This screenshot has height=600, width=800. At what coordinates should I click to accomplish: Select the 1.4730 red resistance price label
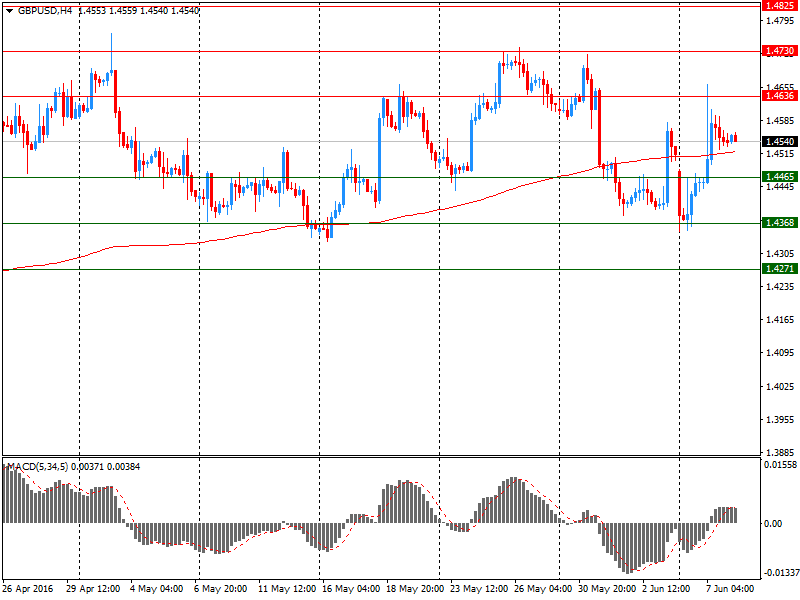tap(779, 51)
